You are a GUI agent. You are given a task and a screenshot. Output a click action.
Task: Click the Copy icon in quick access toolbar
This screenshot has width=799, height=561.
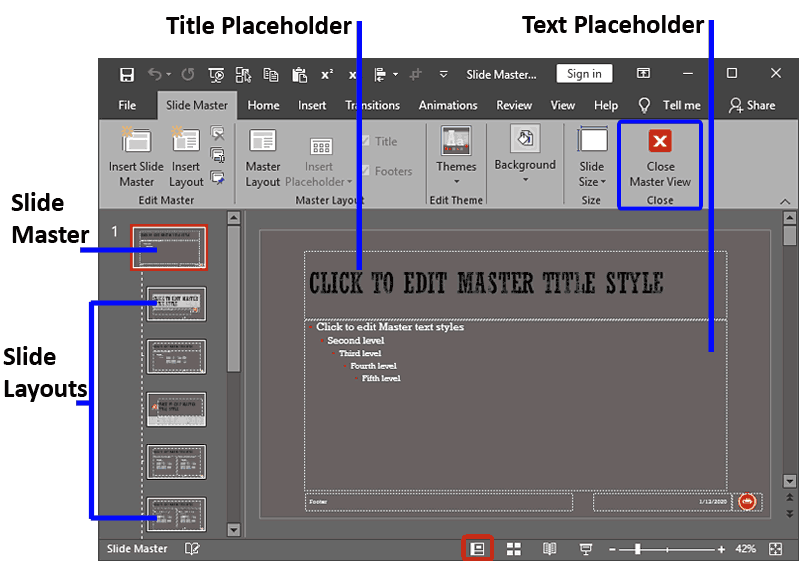click(x=271, y=75)
